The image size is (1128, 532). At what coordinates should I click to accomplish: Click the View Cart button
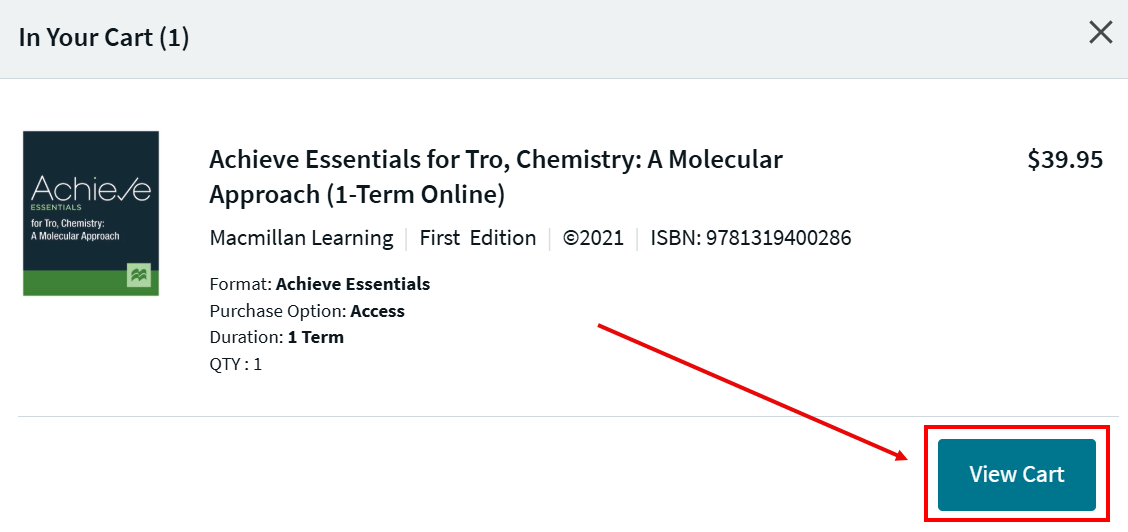pos(1016,474)
